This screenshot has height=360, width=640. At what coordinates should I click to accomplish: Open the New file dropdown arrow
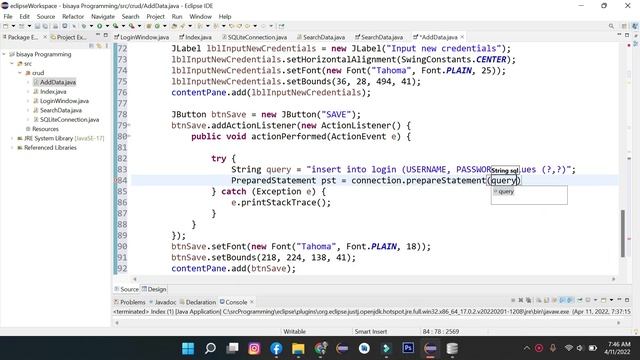point(13,26)
